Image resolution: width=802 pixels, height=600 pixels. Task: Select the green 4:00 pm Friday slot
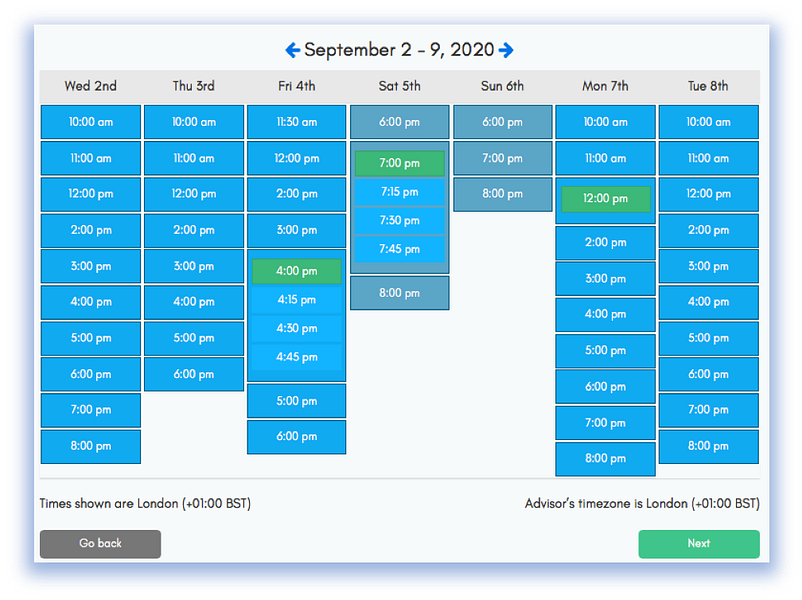297,271
